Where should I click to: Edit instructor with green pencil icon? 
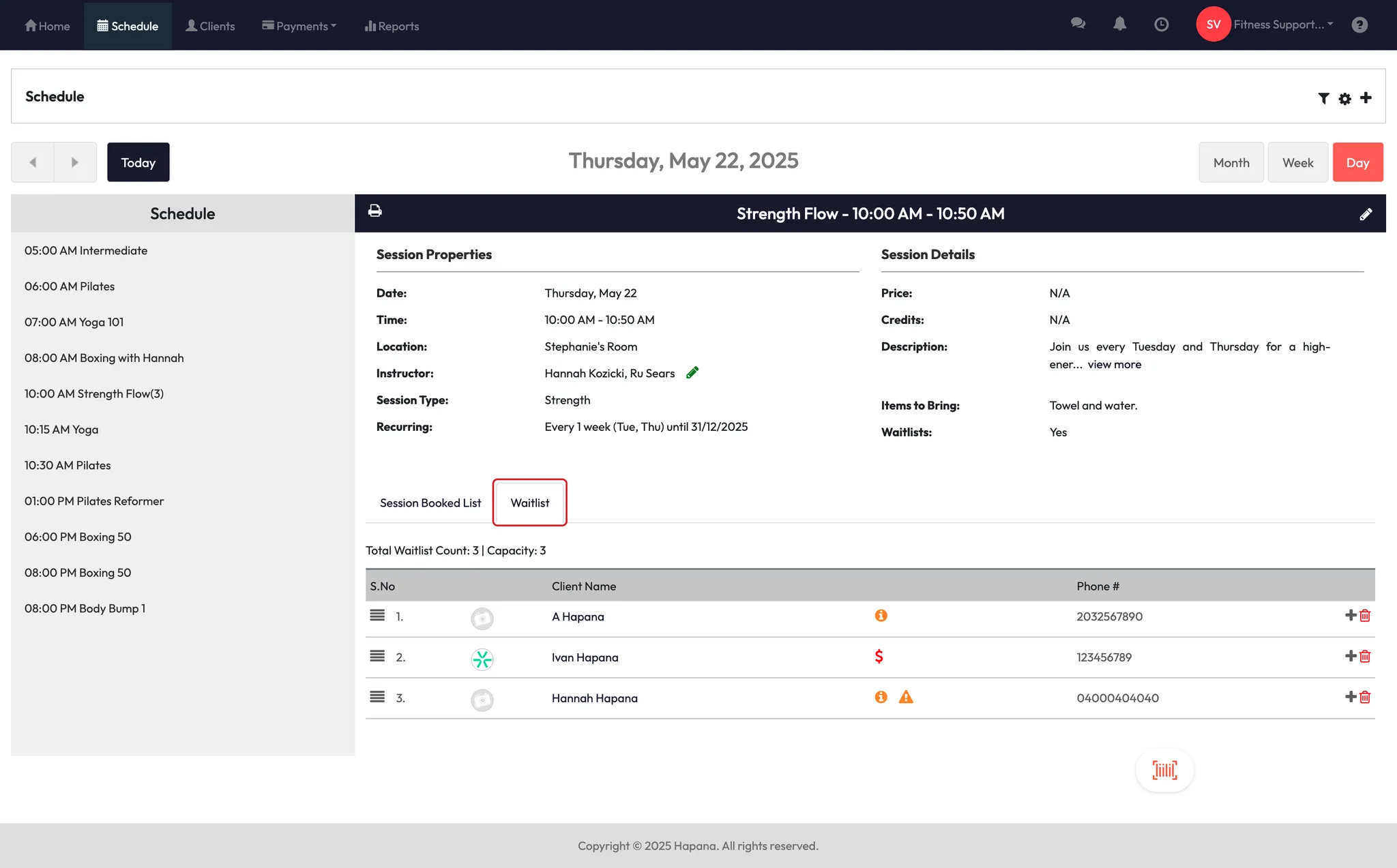[x=692, y=372]
